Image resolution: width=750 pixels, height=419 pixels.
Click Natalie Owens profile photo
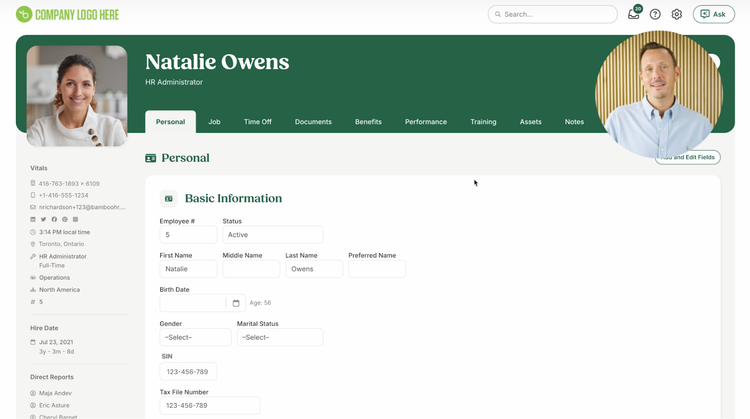(x=77, y=96)
